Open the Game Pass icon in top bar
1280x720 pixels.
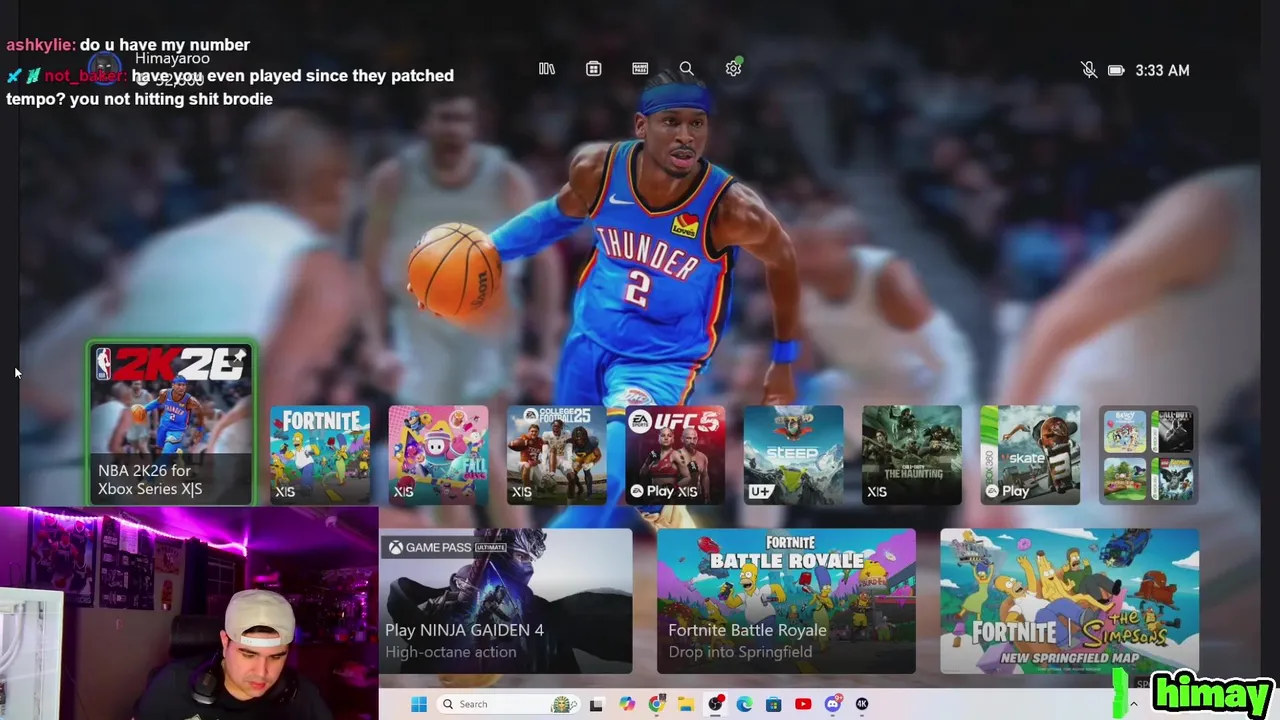(640, 69)
